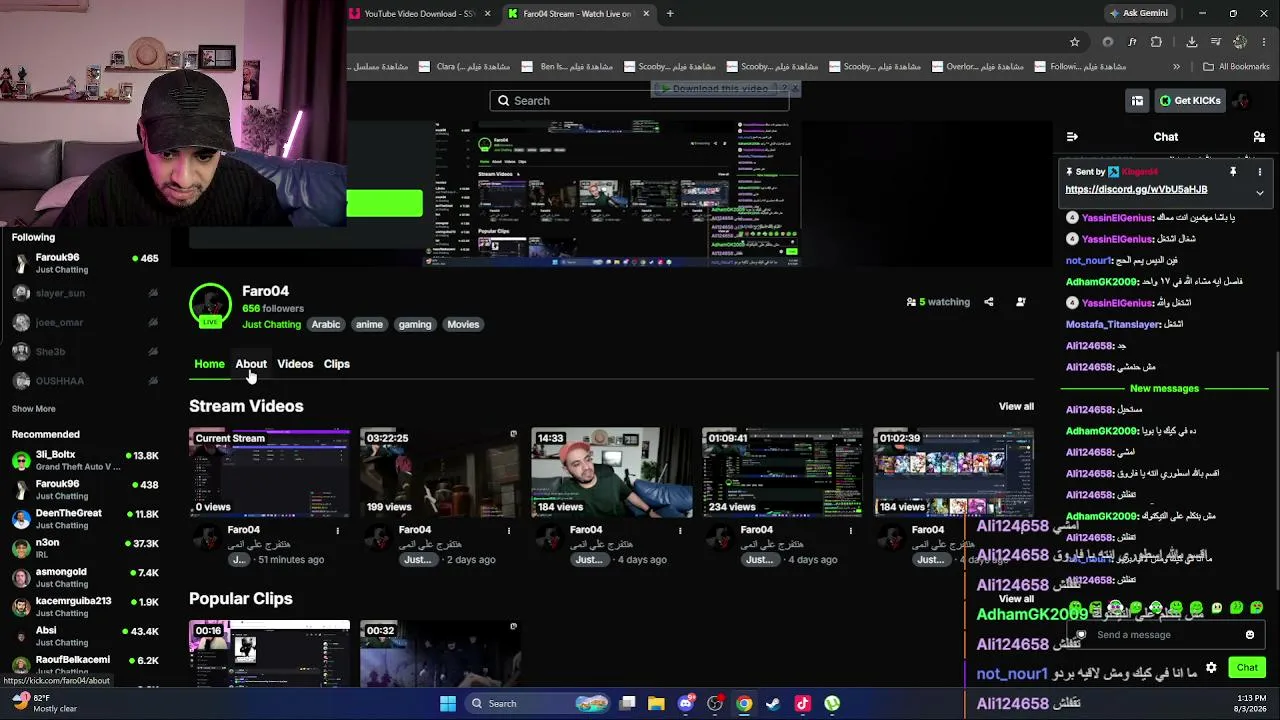Expand the followed channels with Show More
The height and width of the screenshot is (720, 1280).
33,409
